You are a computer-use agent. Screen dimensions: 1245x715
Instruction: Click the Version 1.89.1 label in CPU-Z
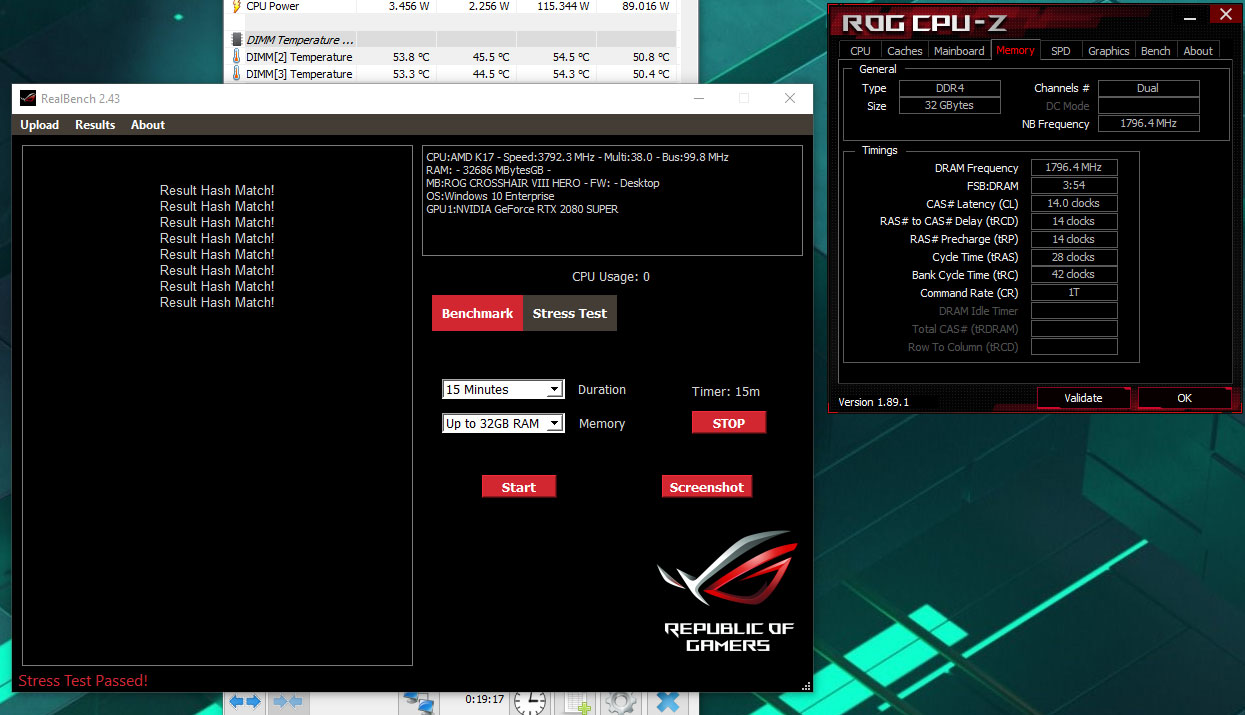pyautogui.click(x=874, y=402)
